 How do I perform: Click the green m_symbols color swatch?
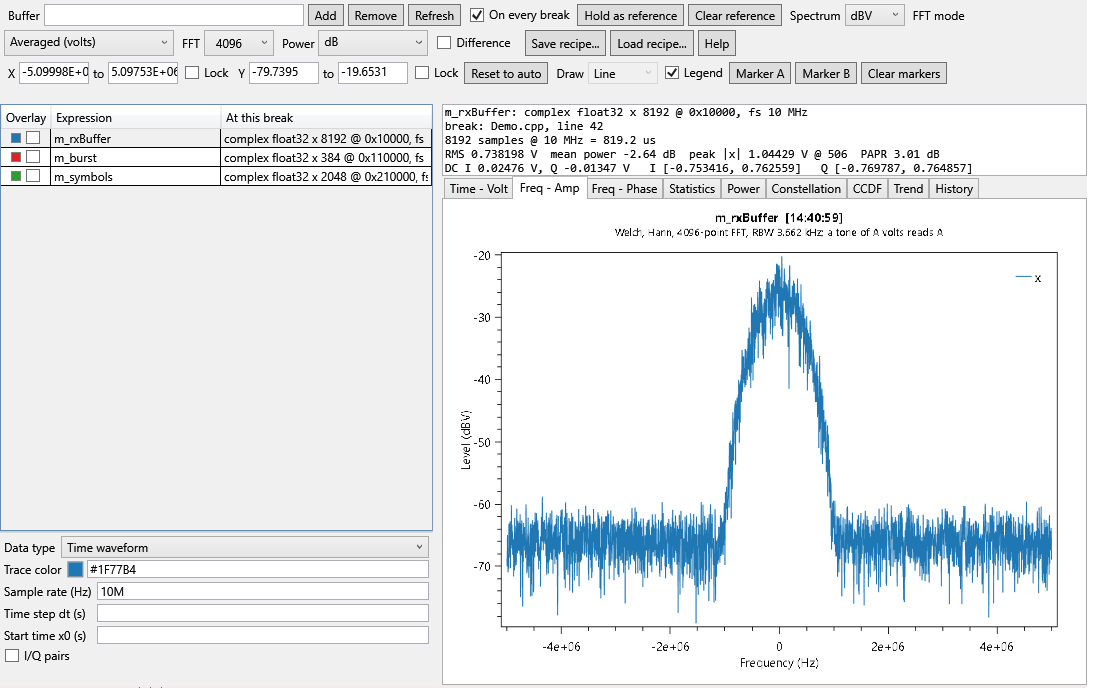tap(15, 176)
